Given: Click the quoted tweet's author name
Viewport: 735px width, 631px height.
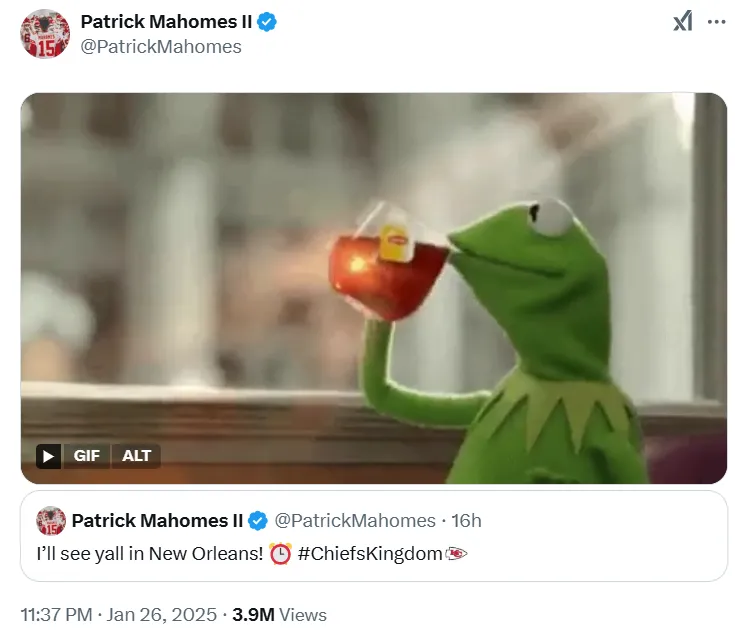Looking at the screenshot, I should click(x=157, y=521).
